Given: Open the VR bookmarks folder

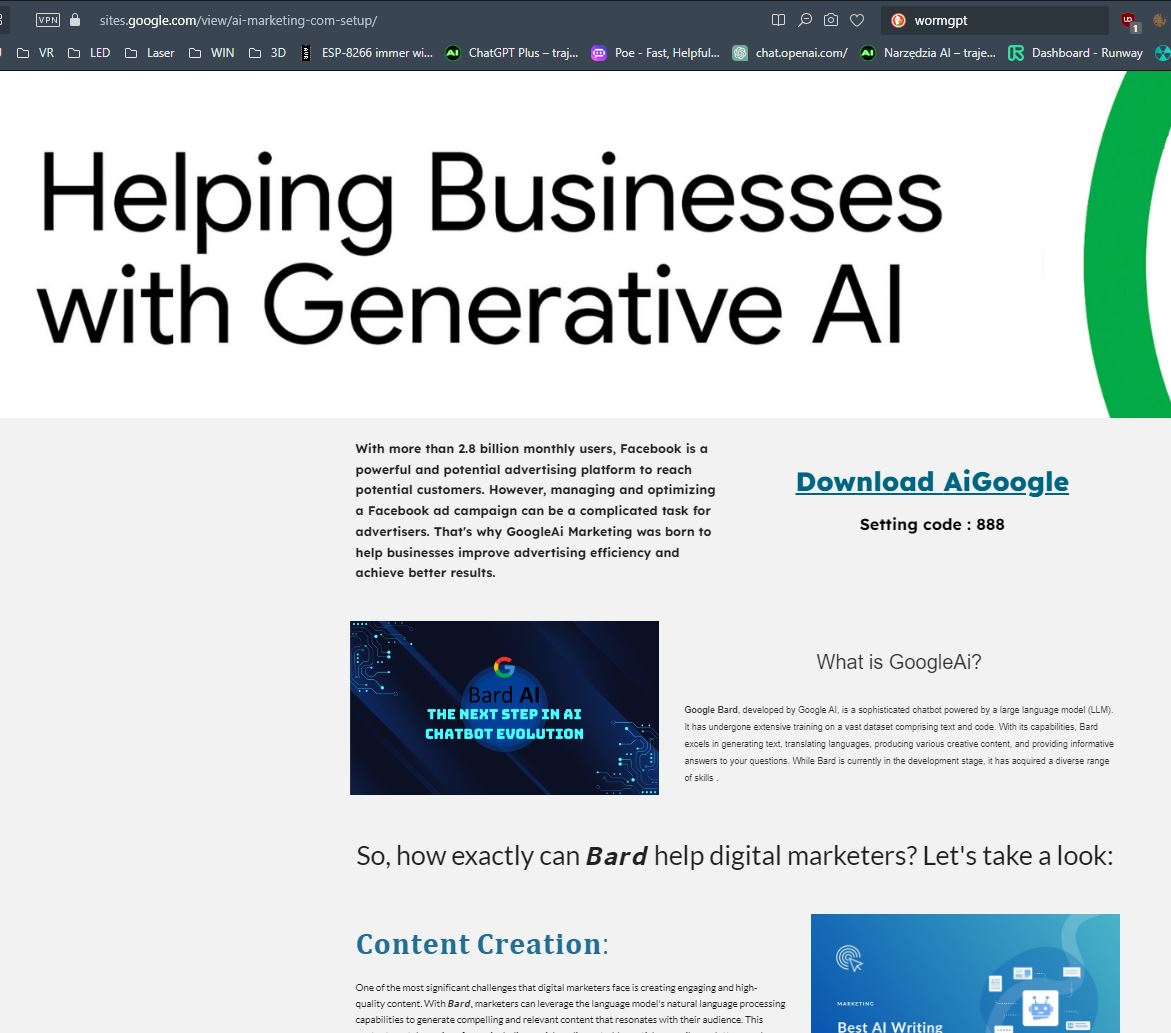Looking at the screenshot, I should [x=36, y=53].
